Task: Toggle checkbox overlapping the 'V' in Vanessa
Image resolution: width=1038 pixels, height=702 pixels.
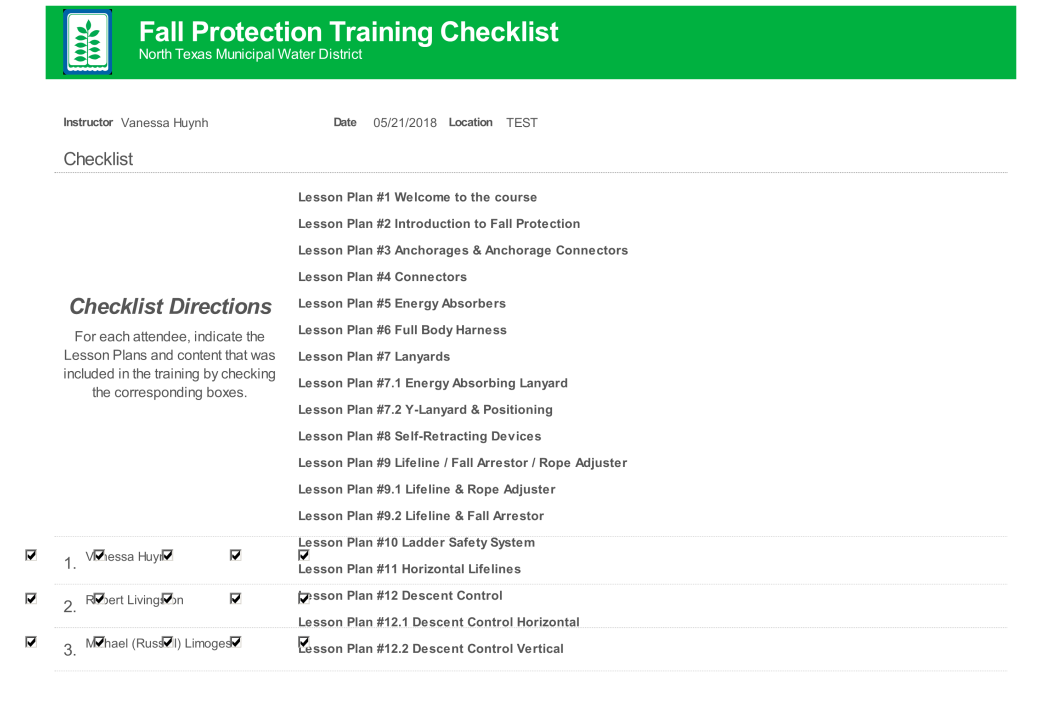Action: pos(98,555)
